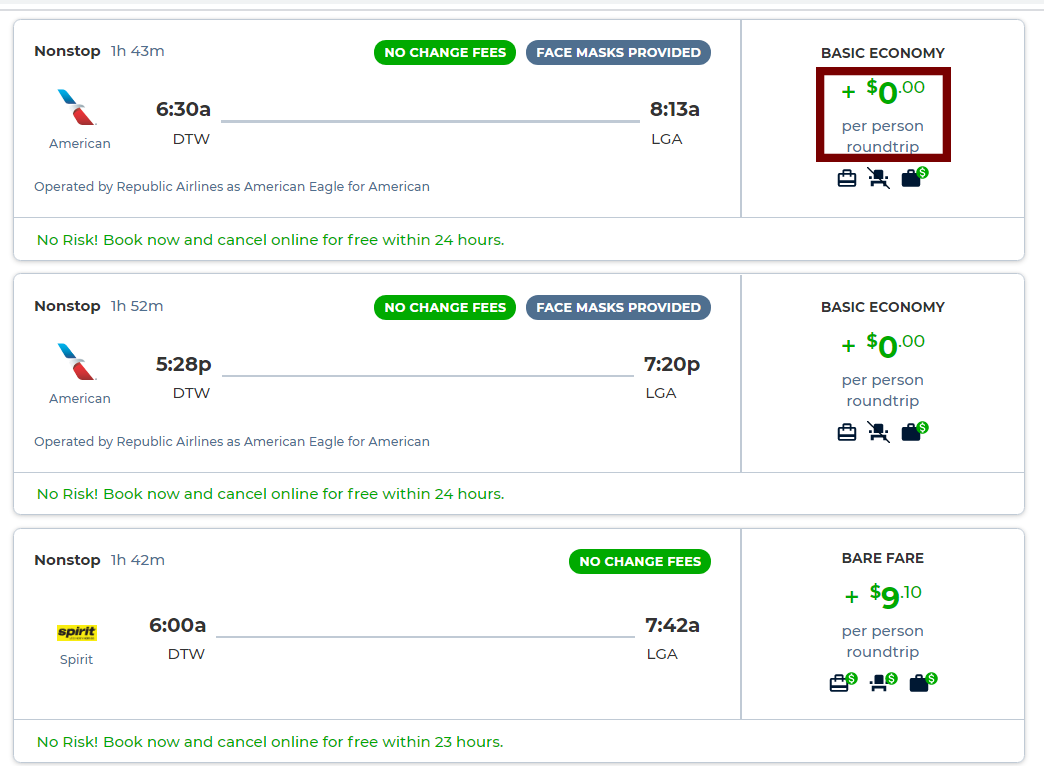Viewport: 1044px width, 766px height.
Task: Click Face Masks Provided badge on 6:30a flight
Action: pos(618,53)
